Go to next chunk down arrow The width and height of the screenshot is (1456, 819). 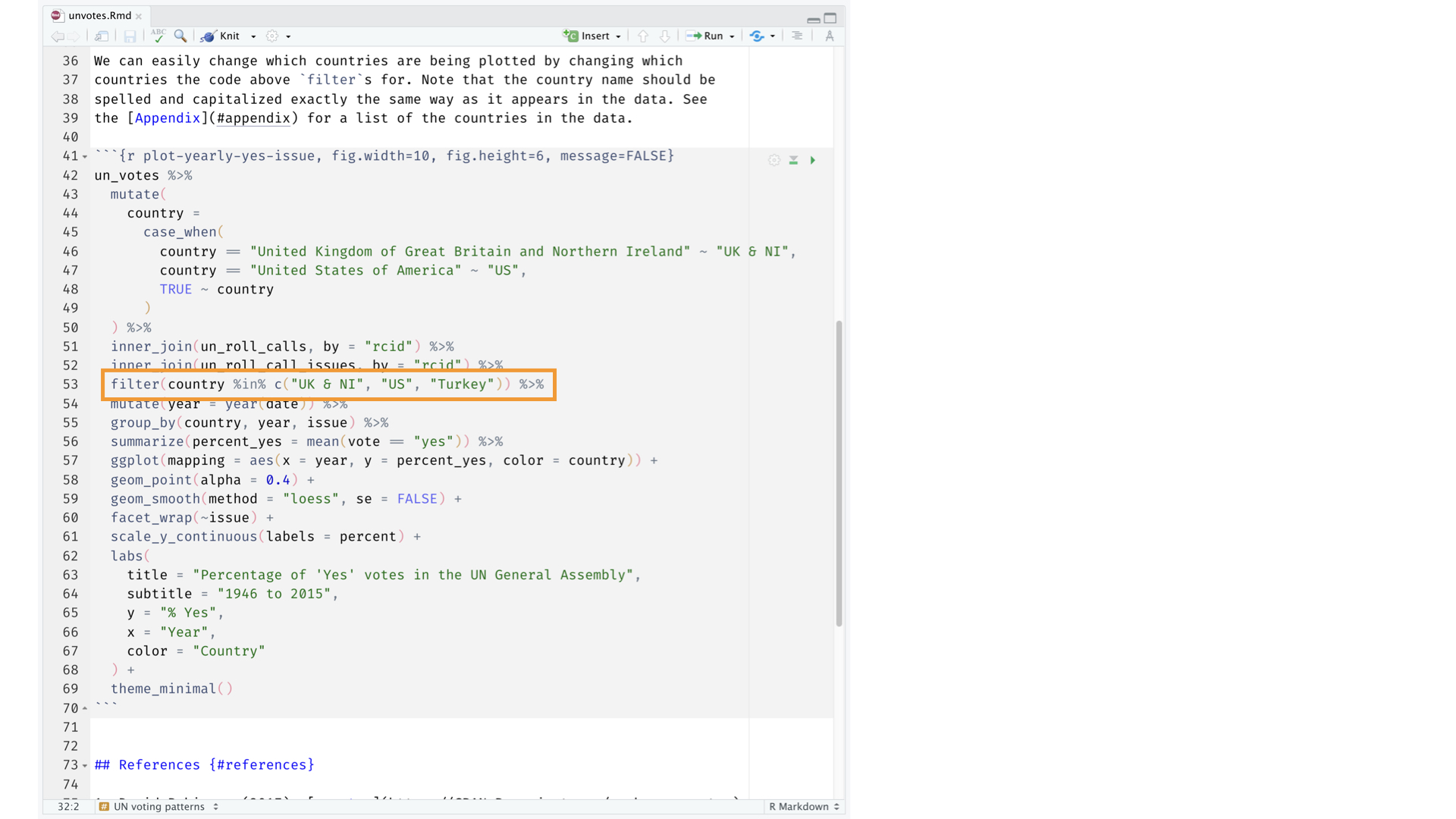point(664,36)
